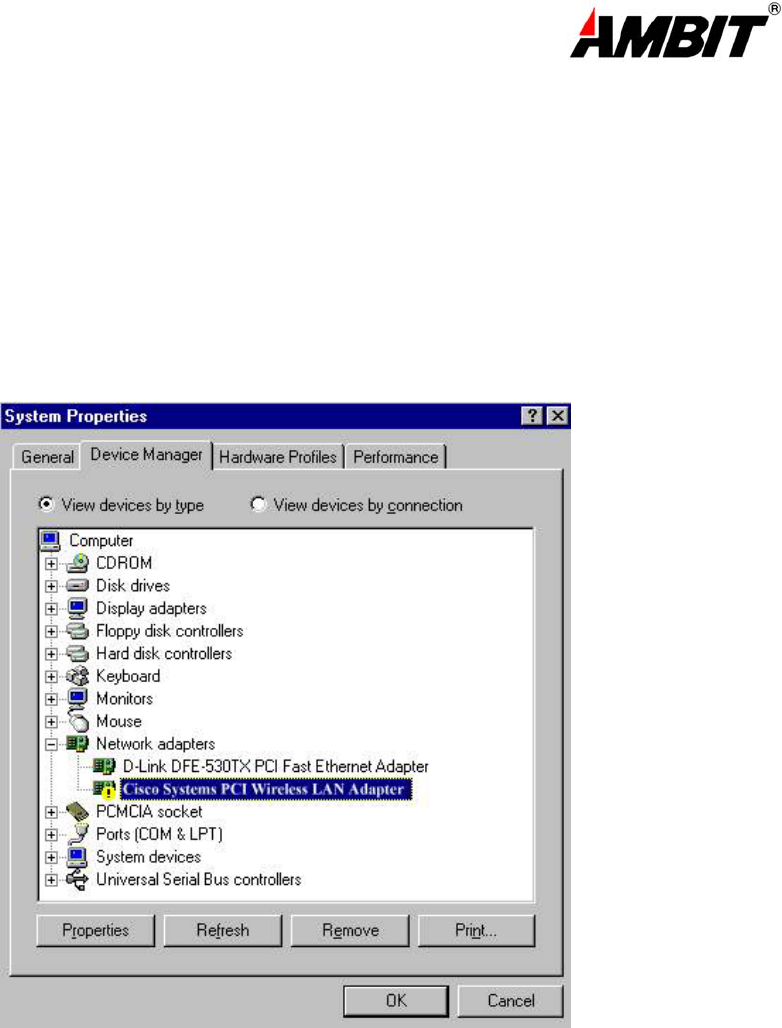Click the Keyboard category icon
This screenshot has height=1028, width=782.
(77, 676)
